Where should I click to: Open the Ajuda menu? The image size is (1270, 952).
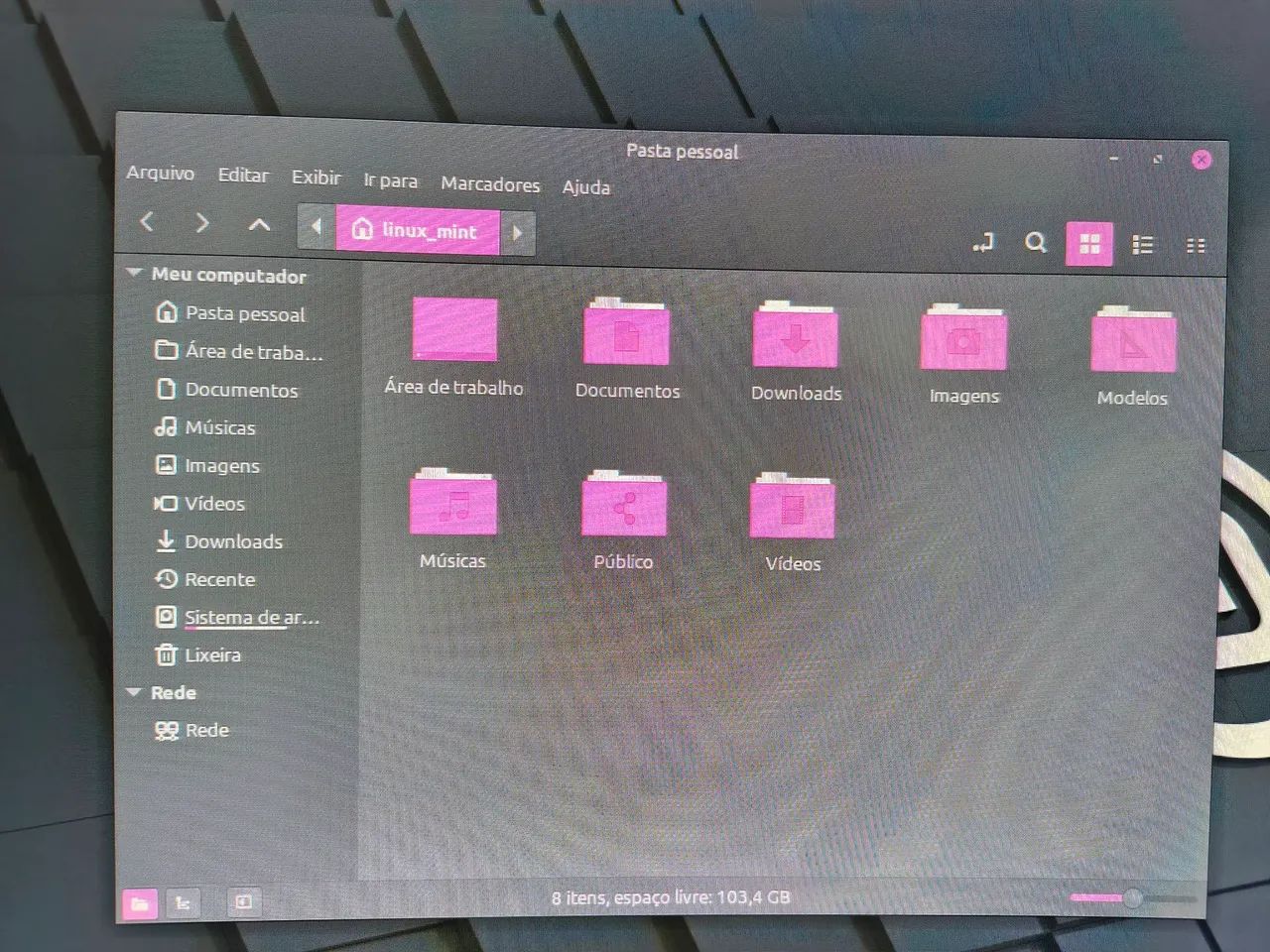pyautogui.click(x=586, y=186)
